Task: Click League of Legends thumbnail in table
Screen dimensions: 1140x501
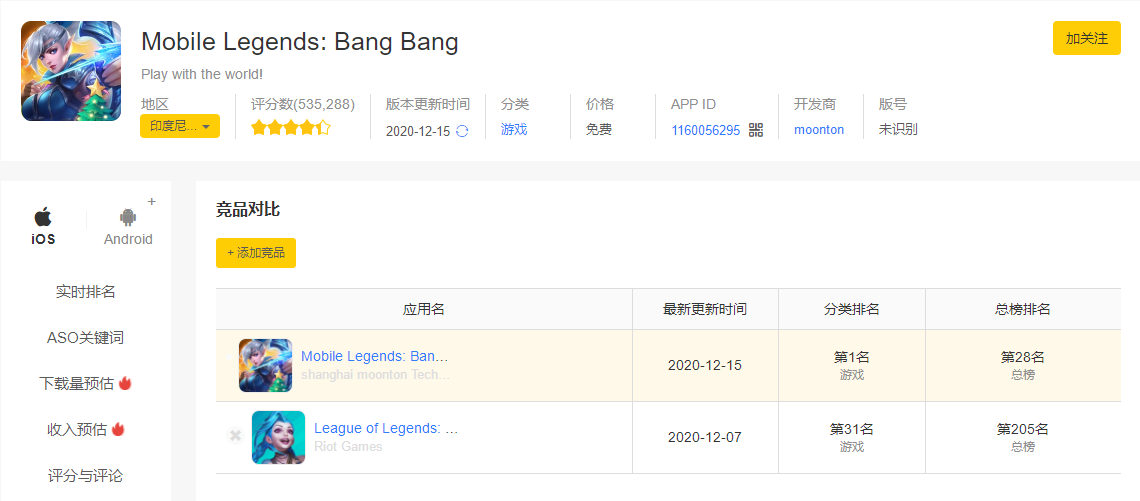Action: [x=278, y=438]
